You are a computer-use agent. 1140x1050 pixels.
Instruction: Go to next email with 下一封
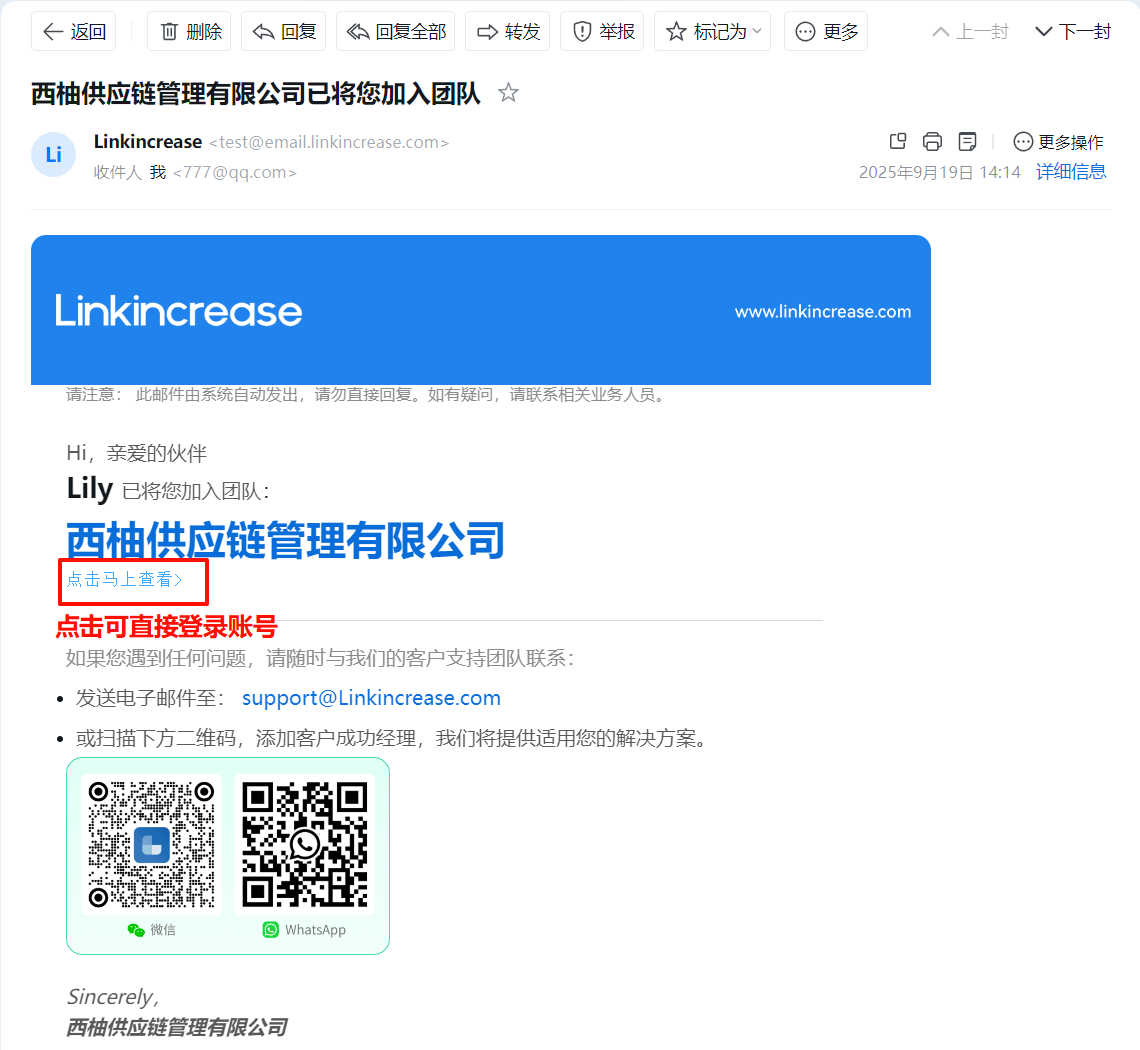tap(1072, 32)
